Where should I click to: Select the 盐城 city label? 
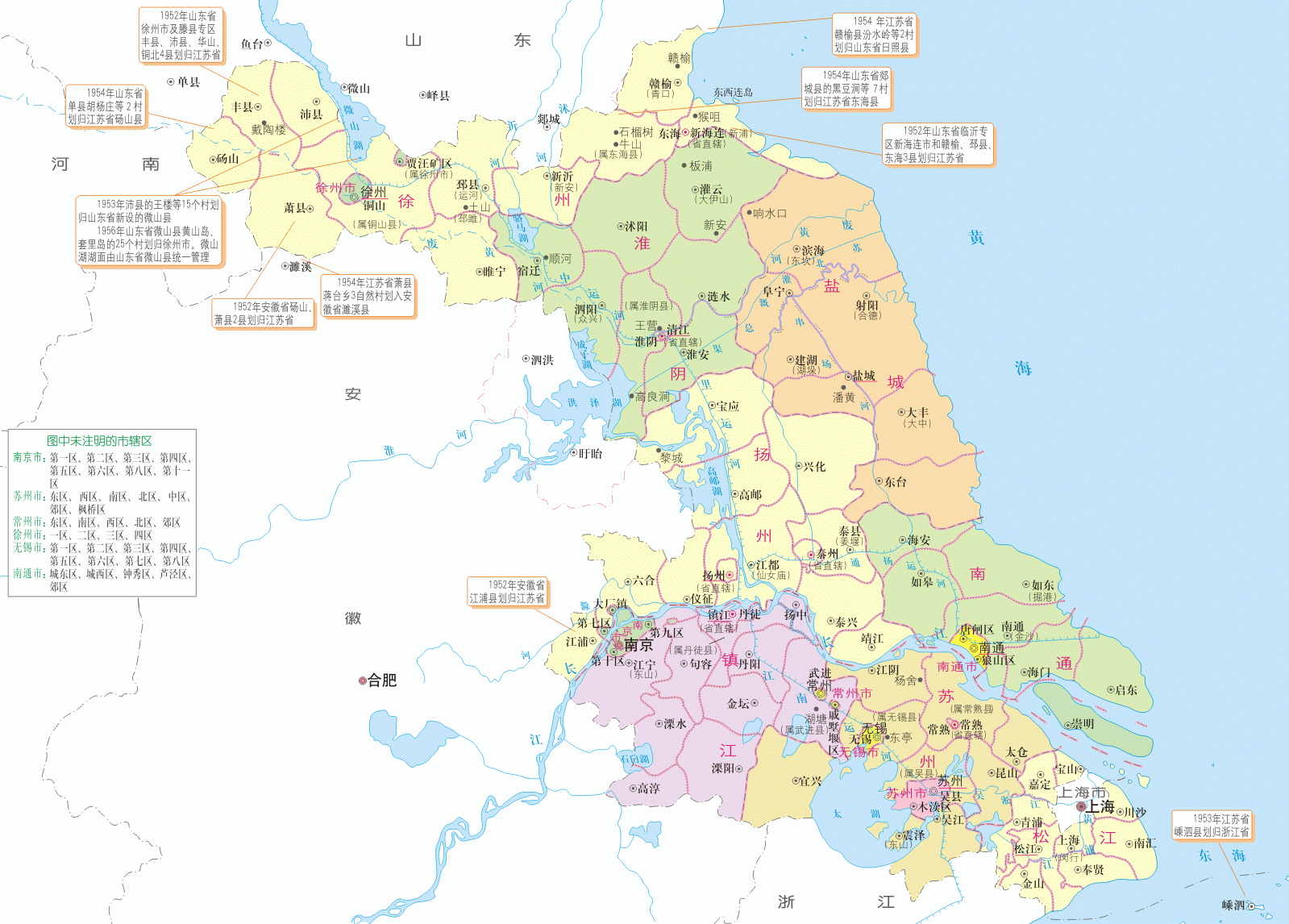click(864, 376)
